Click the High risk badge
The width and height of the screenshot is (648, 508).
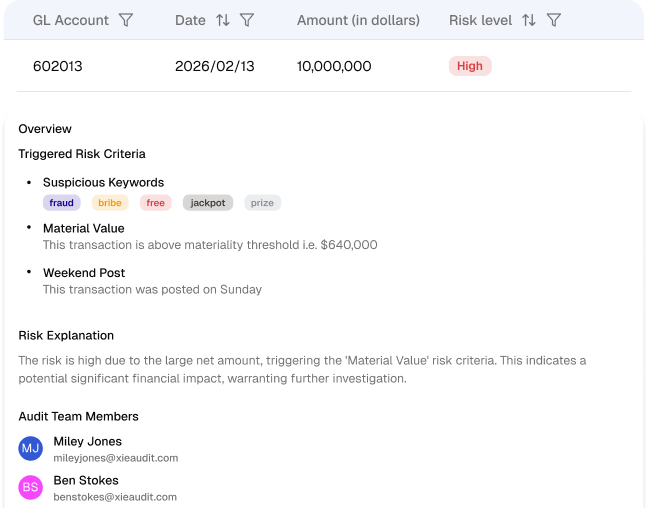click(x=470, y=66)
